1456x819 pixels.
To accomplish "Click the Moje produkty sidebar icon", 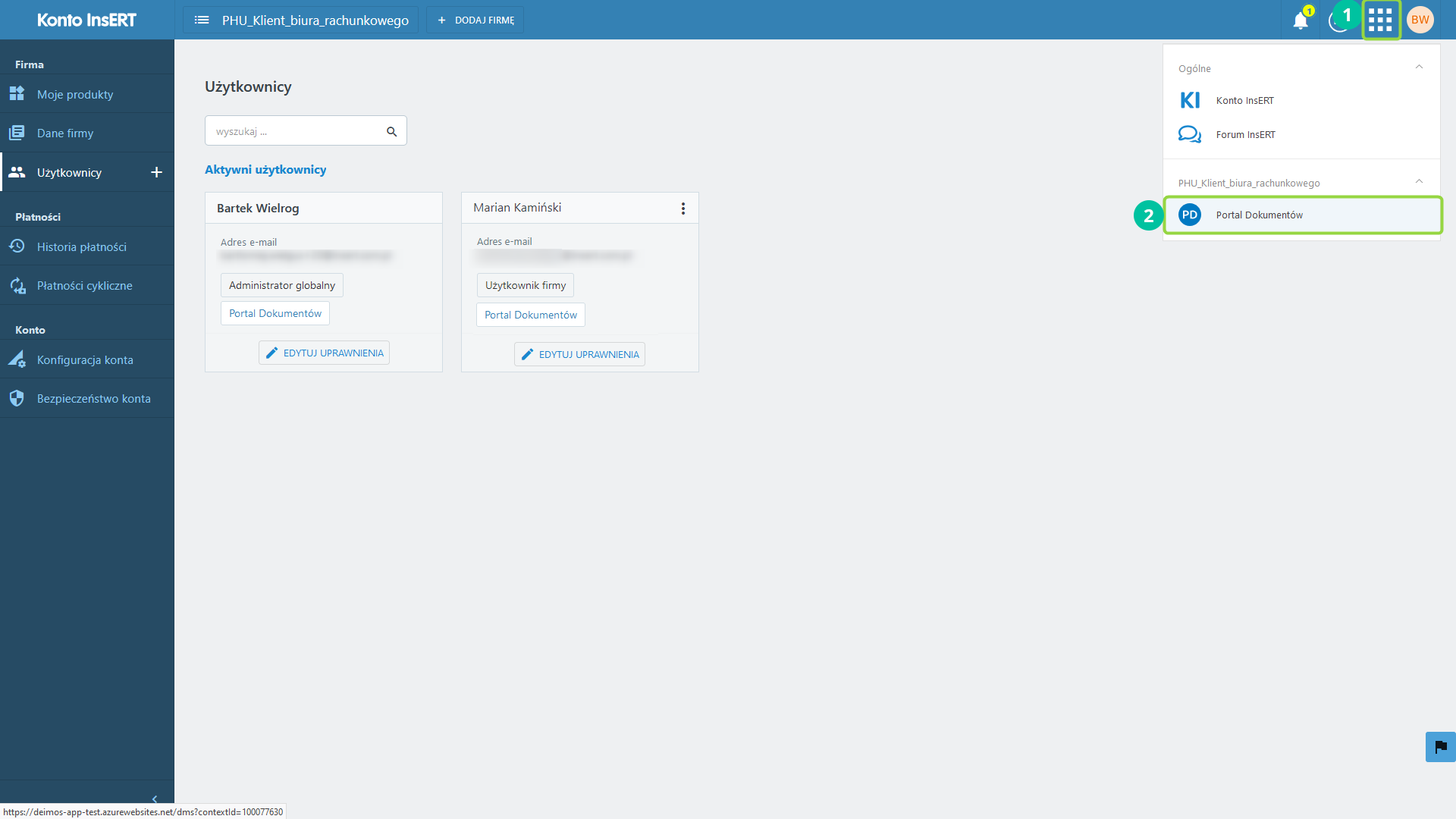I will coord(17,94).
